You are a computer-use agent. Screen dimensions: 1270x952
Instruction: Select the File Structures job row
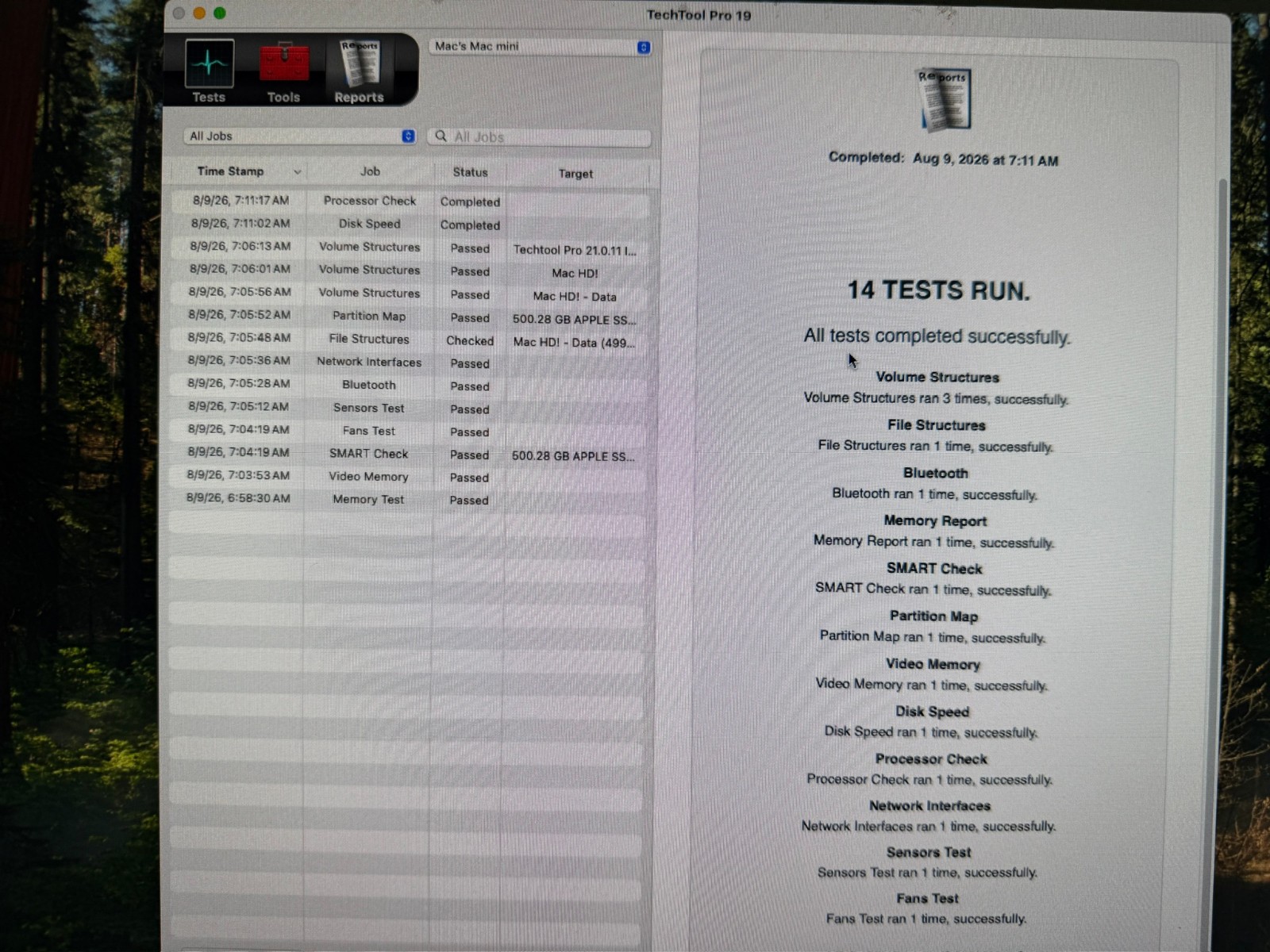pos(410,340)
